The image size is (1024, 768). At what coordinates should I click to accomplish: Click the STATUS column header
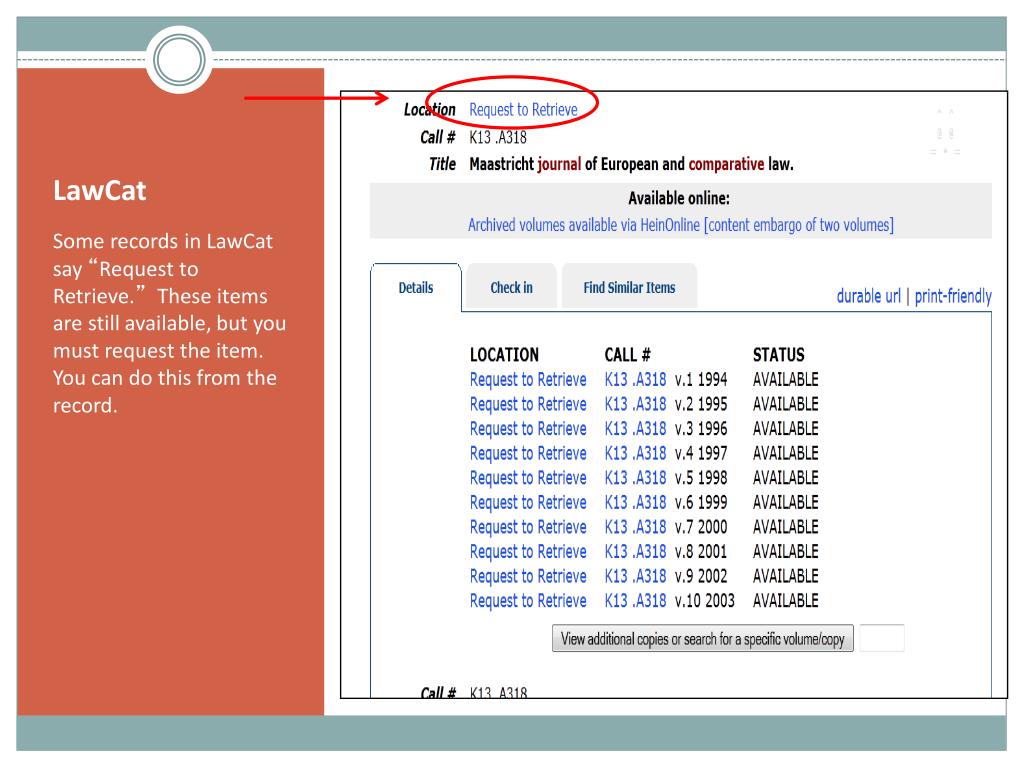(778, 355)
